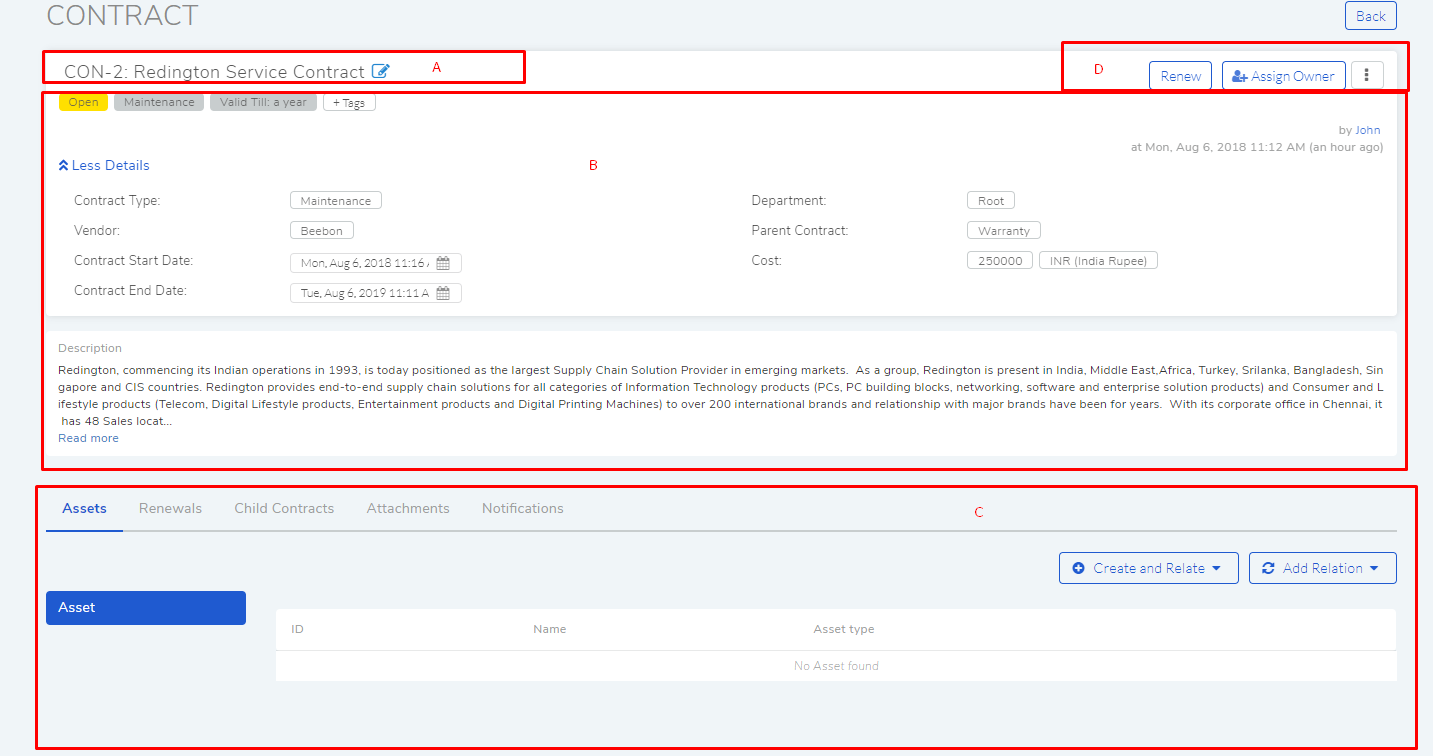Go Back to the contract list
Image resolution: width=1433 pixels, height=756 pixels.
tap(1370, 16)
